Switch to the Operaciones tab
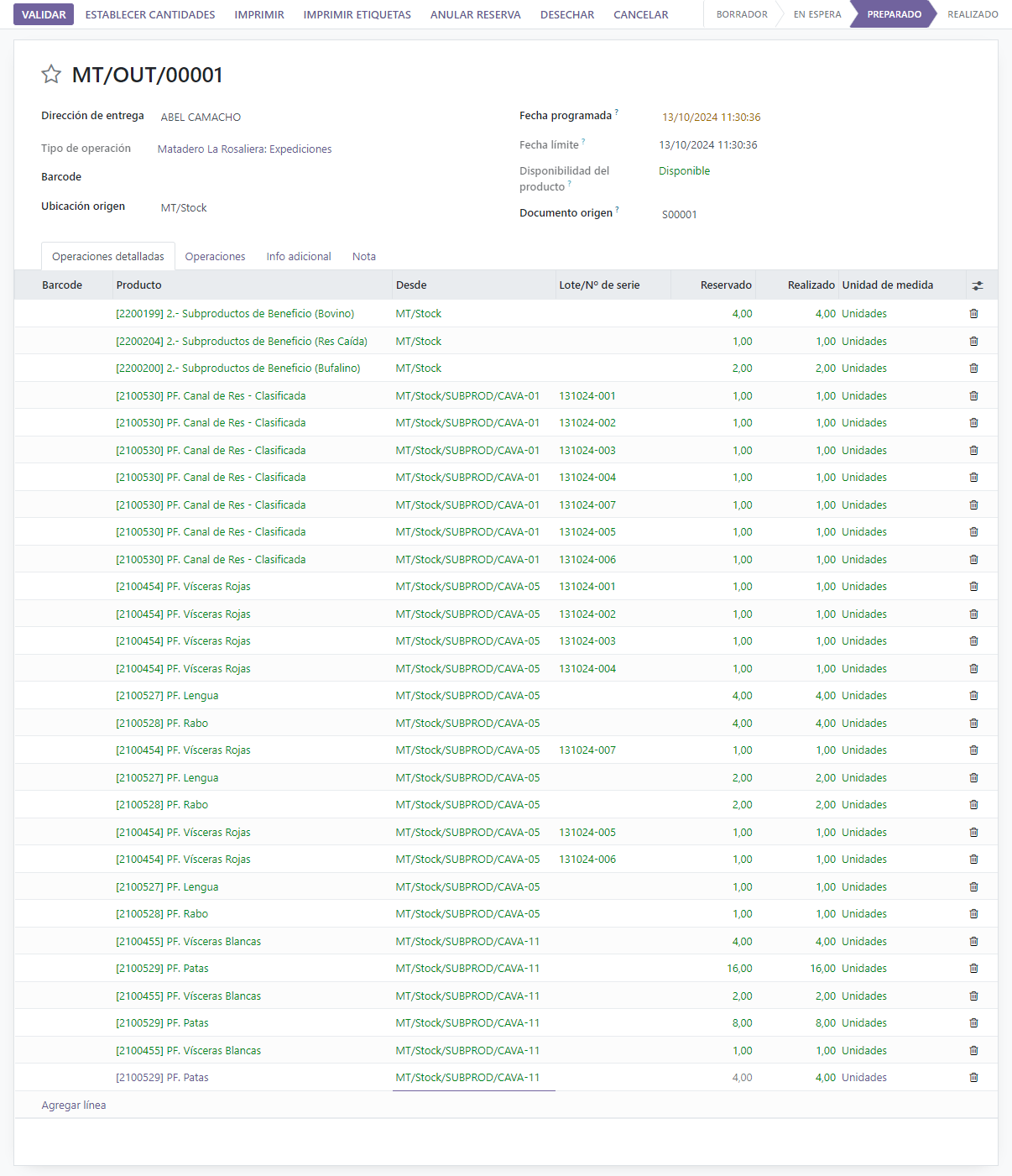The width and height of the screenshot is (1012, 1176). 215,257
